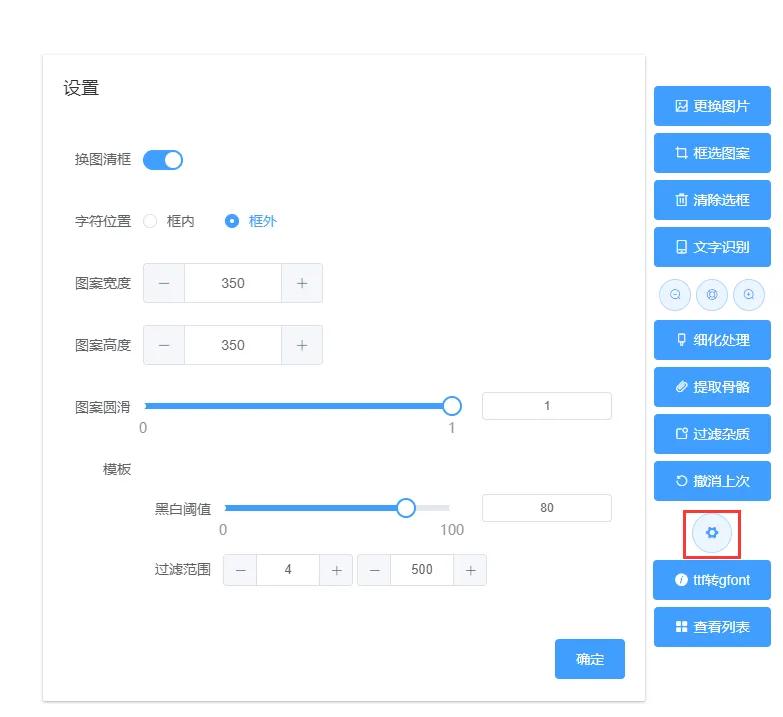Screen dimensions: 783x717
Task: Decrease 图案高度 with minus button
Action: point(164,345)
